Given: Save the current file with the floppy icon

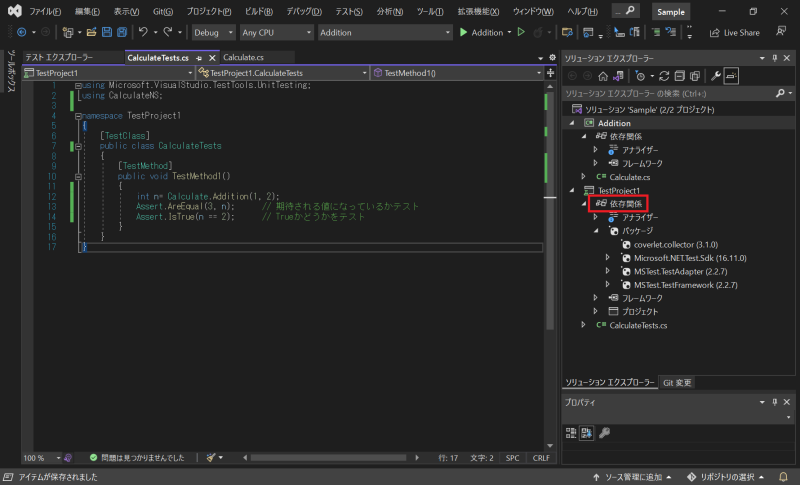Looking at the screenshot, I should [107, 32].
